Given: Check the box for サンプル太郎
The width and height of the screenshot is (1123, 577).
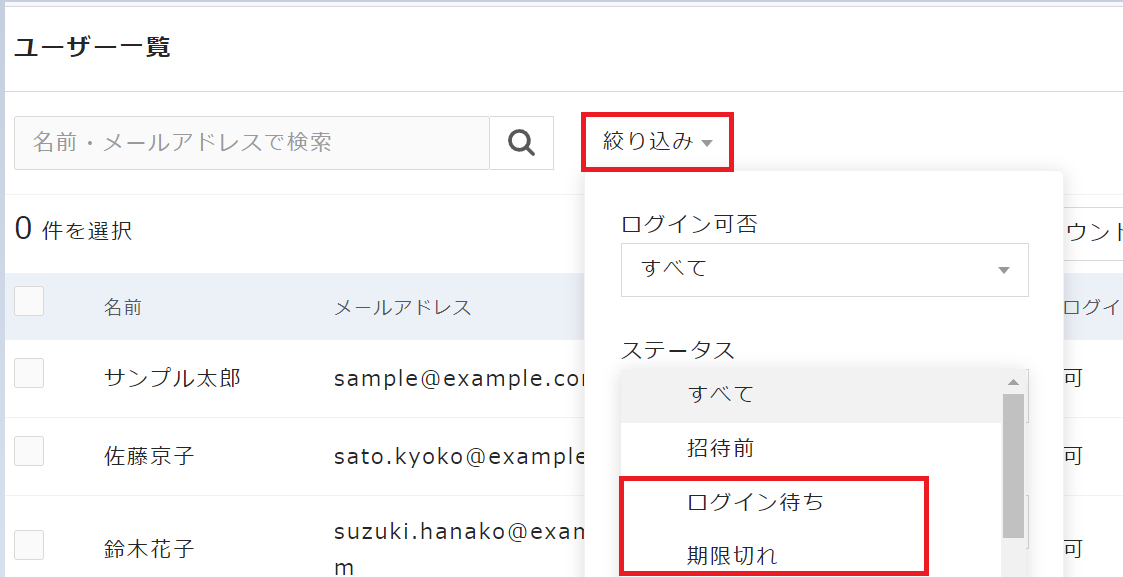Looking at the screenshot, I should click(x=29, y=373).
